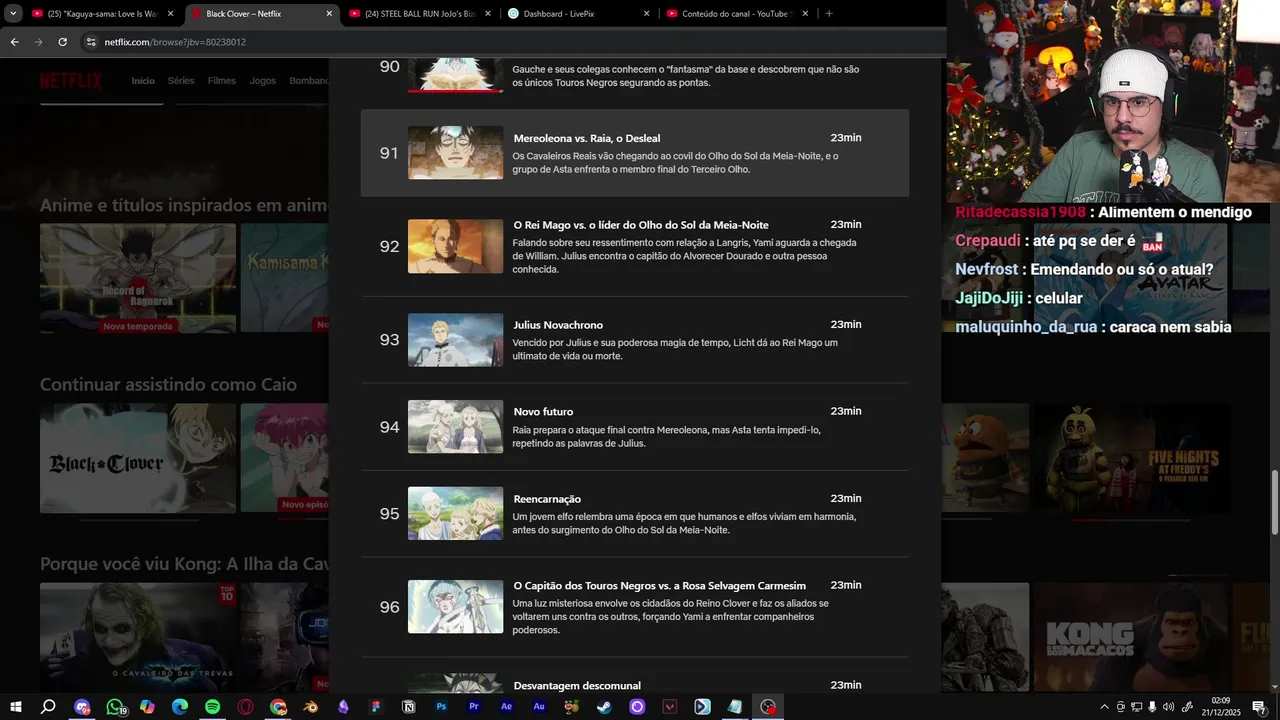This screenshot has width=1280, height=720.
Task: Switch to Dashboard - LivePix tab
Action: tap(578, 14)
